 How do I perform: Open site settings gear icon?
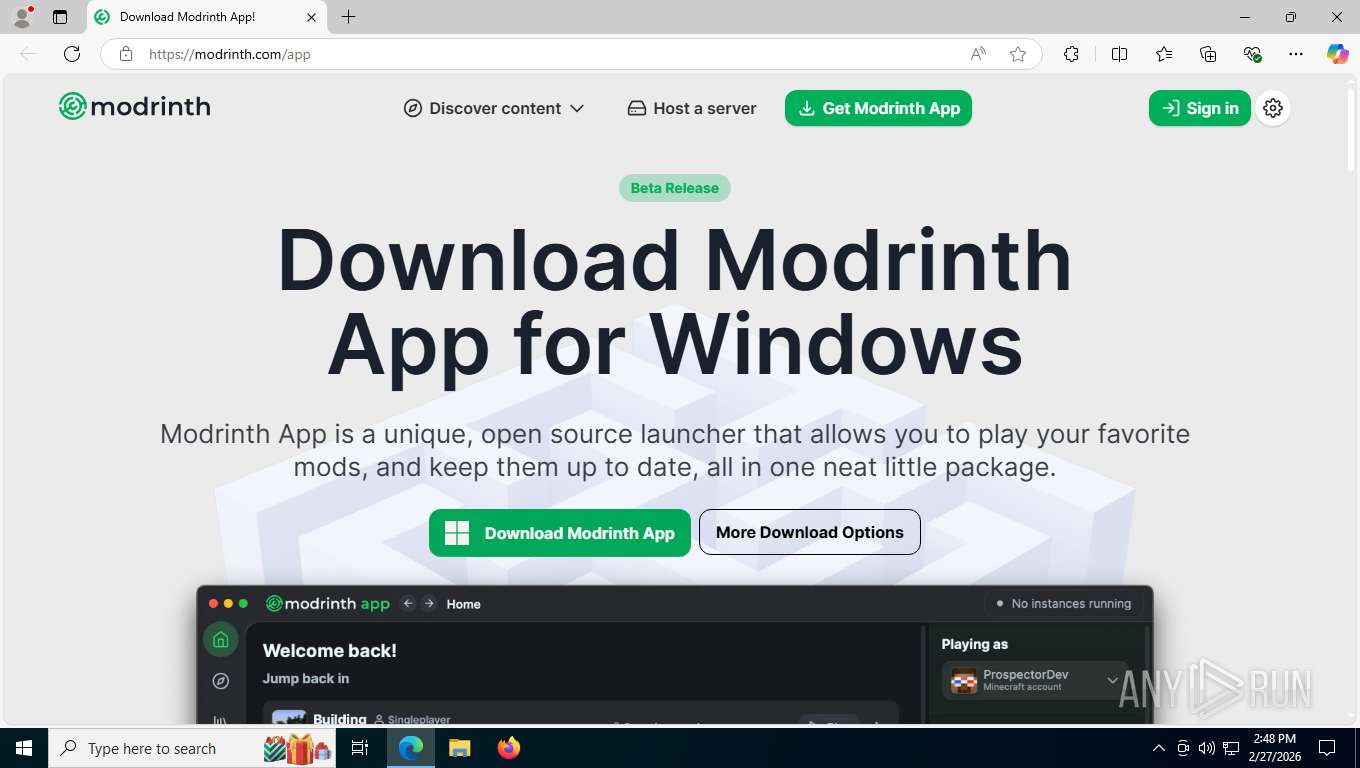1273,108
